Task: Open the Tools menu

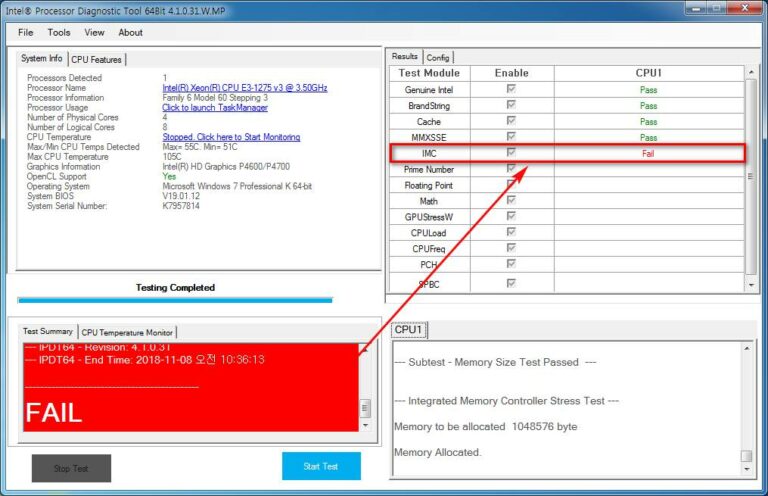Action: pyautogui.click(x=59, y=32)
